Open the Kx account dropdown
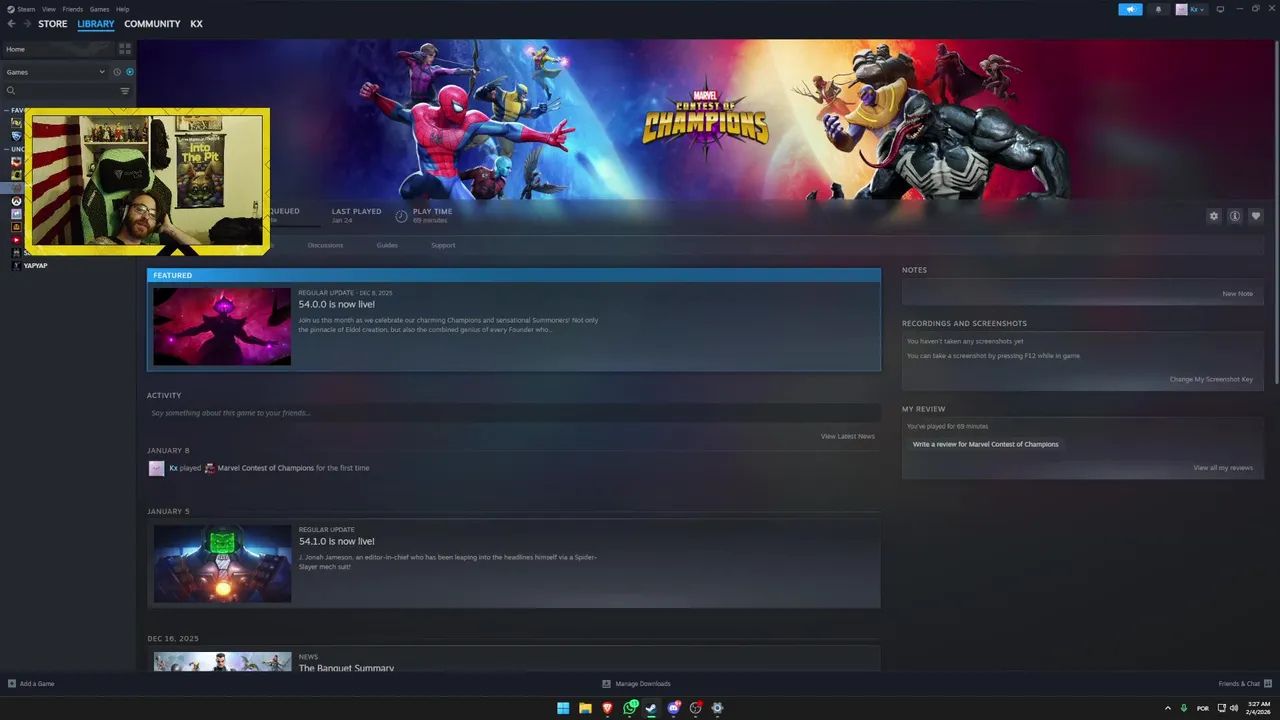This screenshot has width=1280, height=720. (1190, 9)
